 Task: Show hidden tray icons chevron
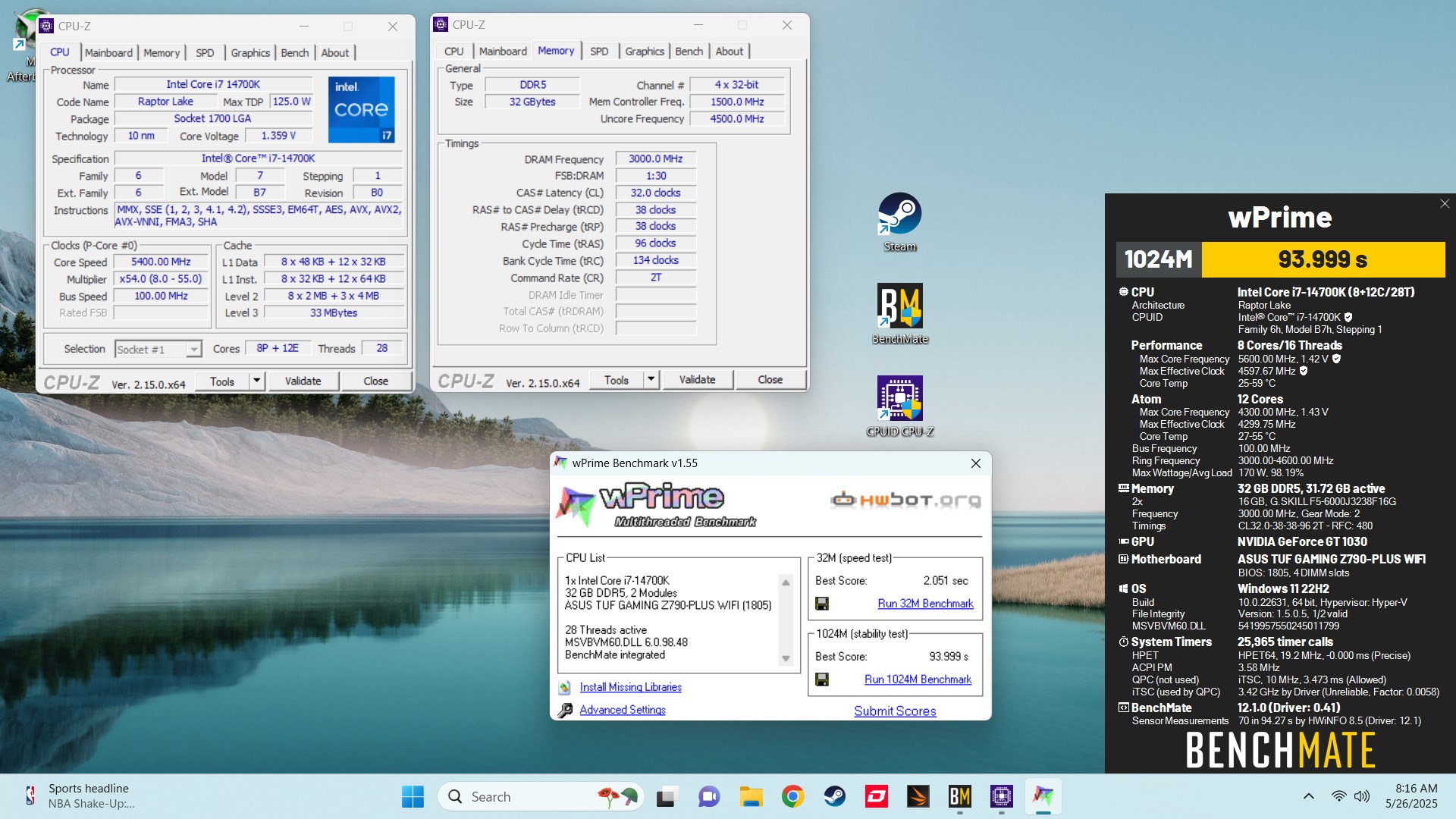(x=1309, y=796)
